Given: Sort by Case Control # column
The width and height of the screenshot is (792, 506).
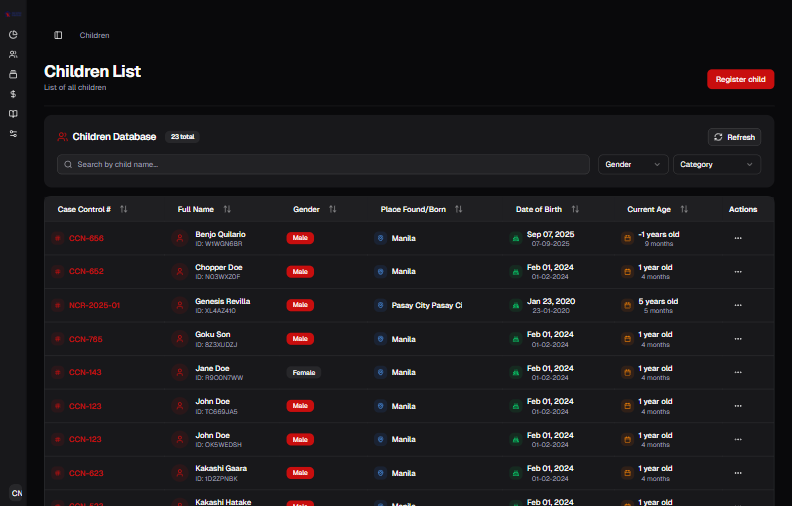Looking at the screenshot, I should 124,210.
